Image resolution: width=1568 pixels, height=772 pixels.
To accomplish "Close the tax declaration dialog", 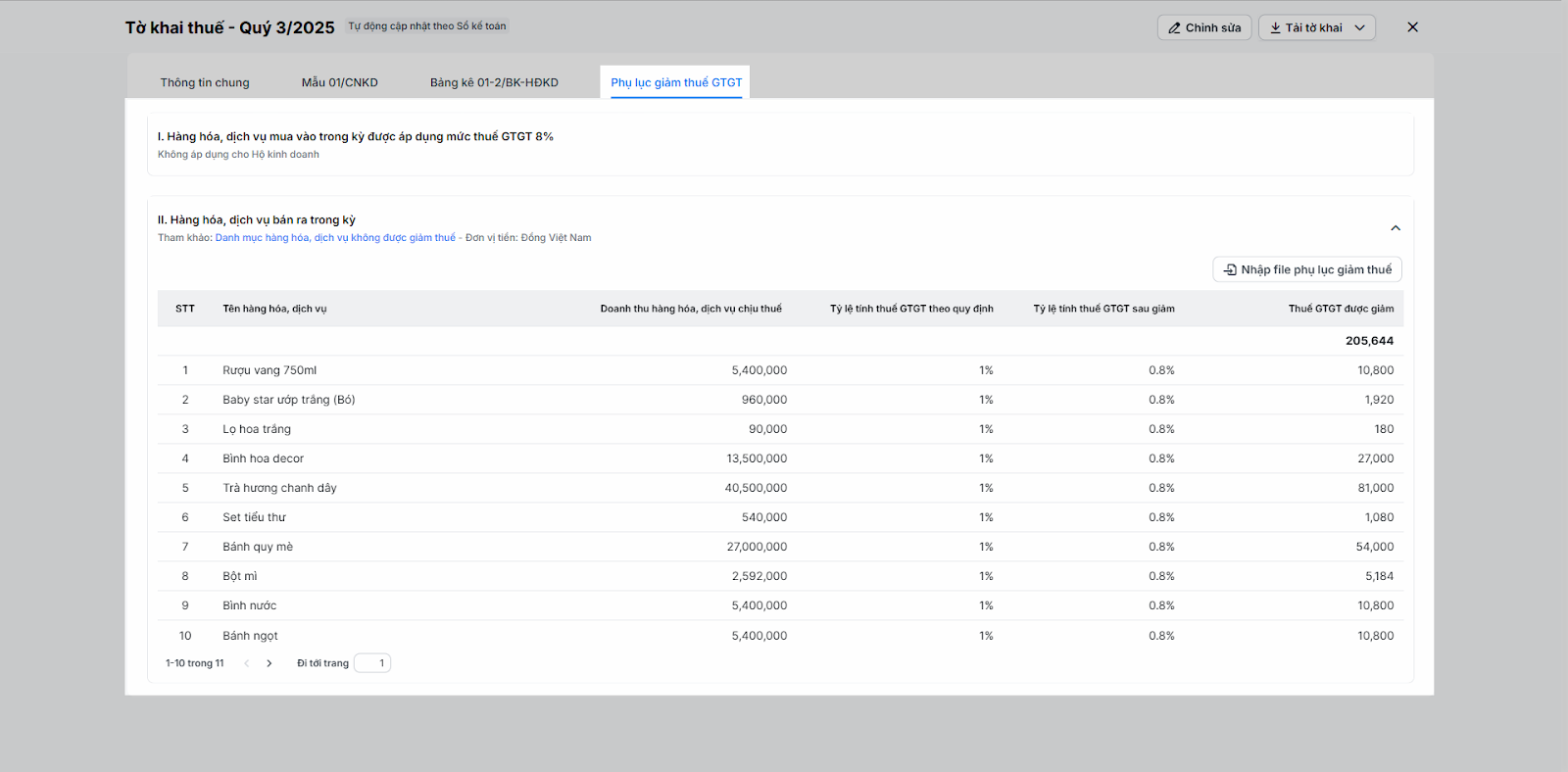I will tap(1412, 27).
